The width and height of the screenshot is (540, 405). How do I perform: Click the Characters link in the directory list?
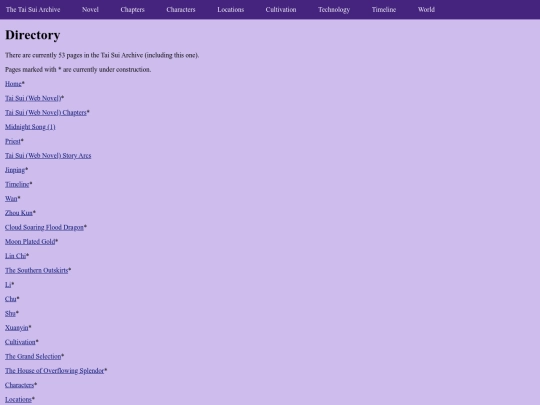(x=20, y=385)
